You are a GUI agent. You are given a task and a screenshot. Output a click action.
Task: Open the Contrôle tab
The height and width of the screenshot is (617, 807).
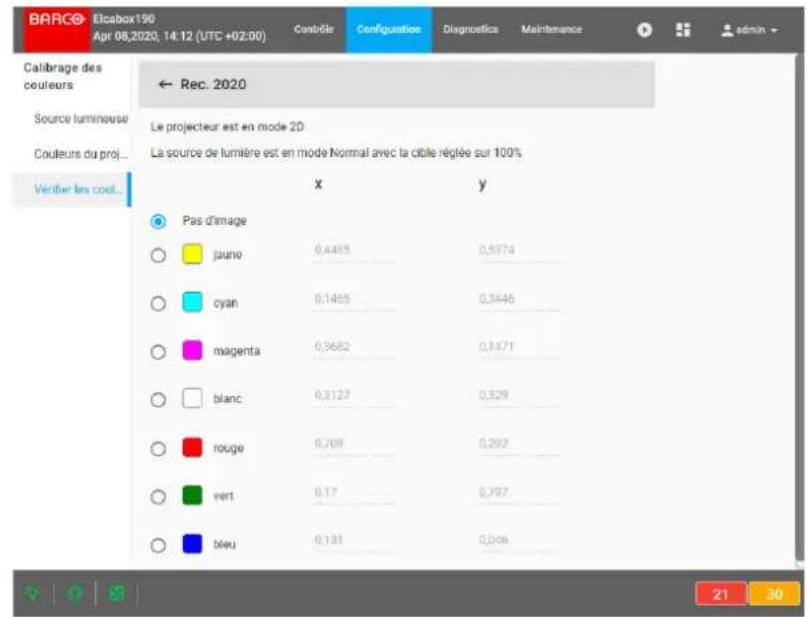313,29
